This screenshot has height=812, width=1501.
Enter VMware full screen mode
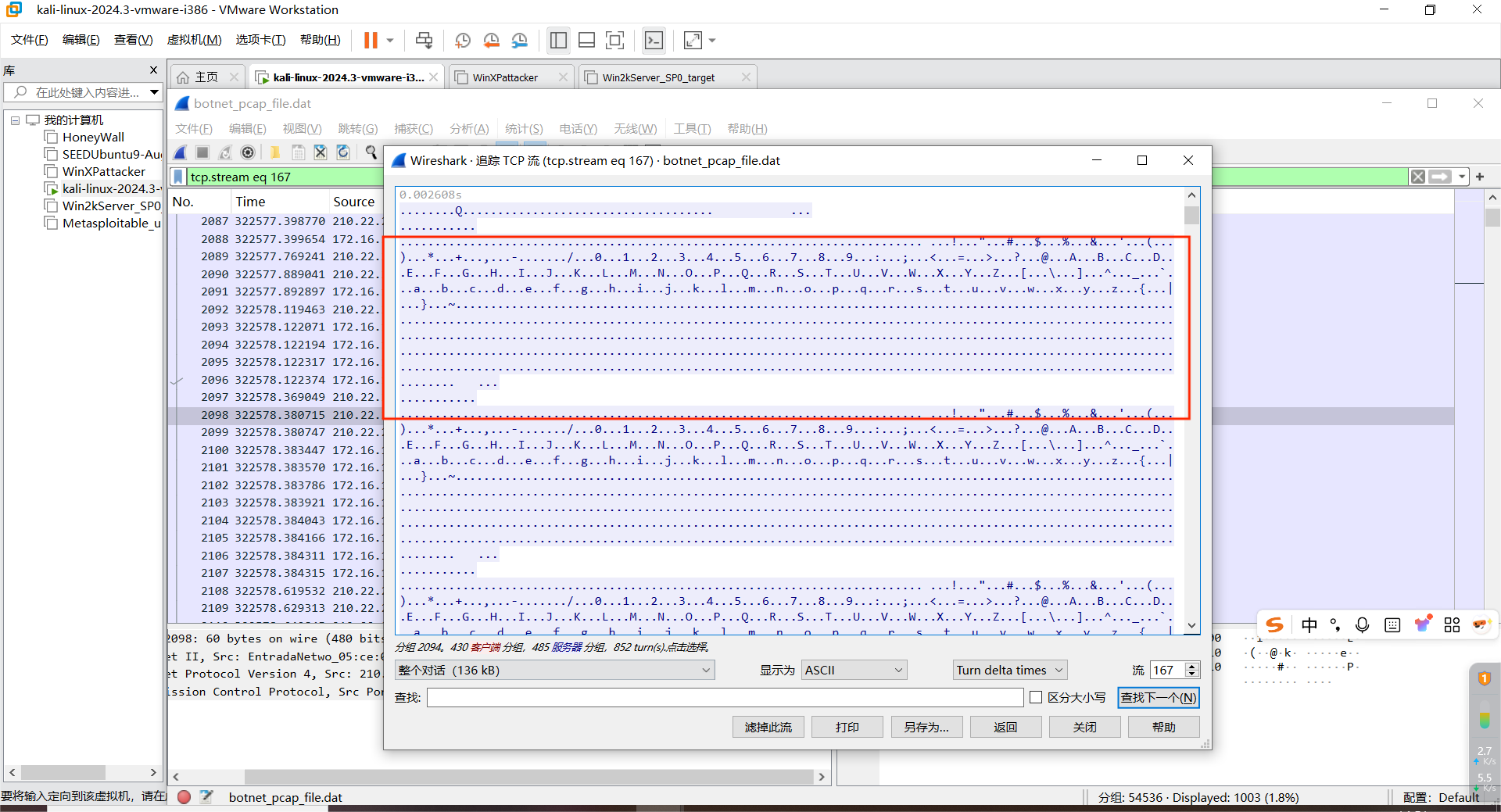pos(615,40)
